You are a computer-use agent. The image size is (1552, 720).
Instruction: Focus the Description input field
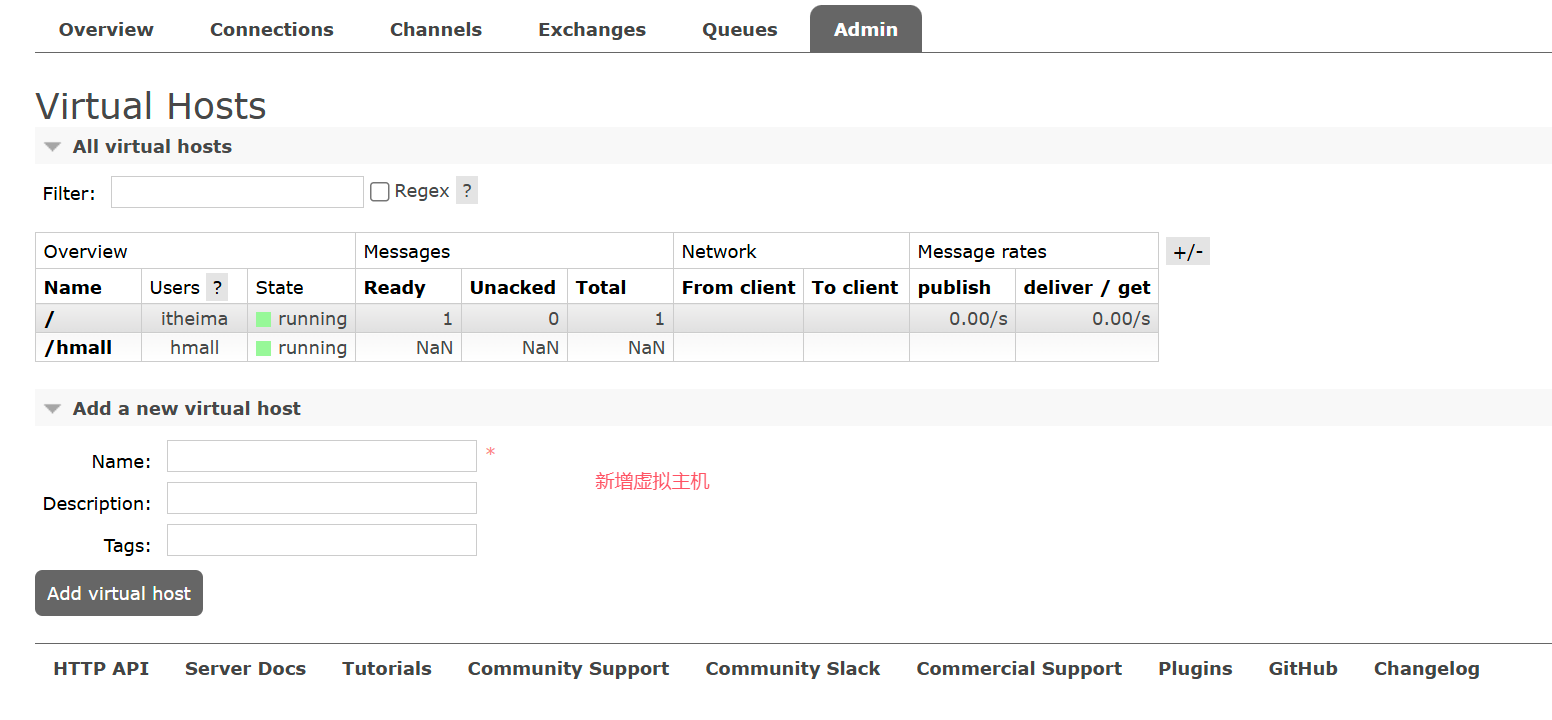pyautogui.click(x=321, y=498)
